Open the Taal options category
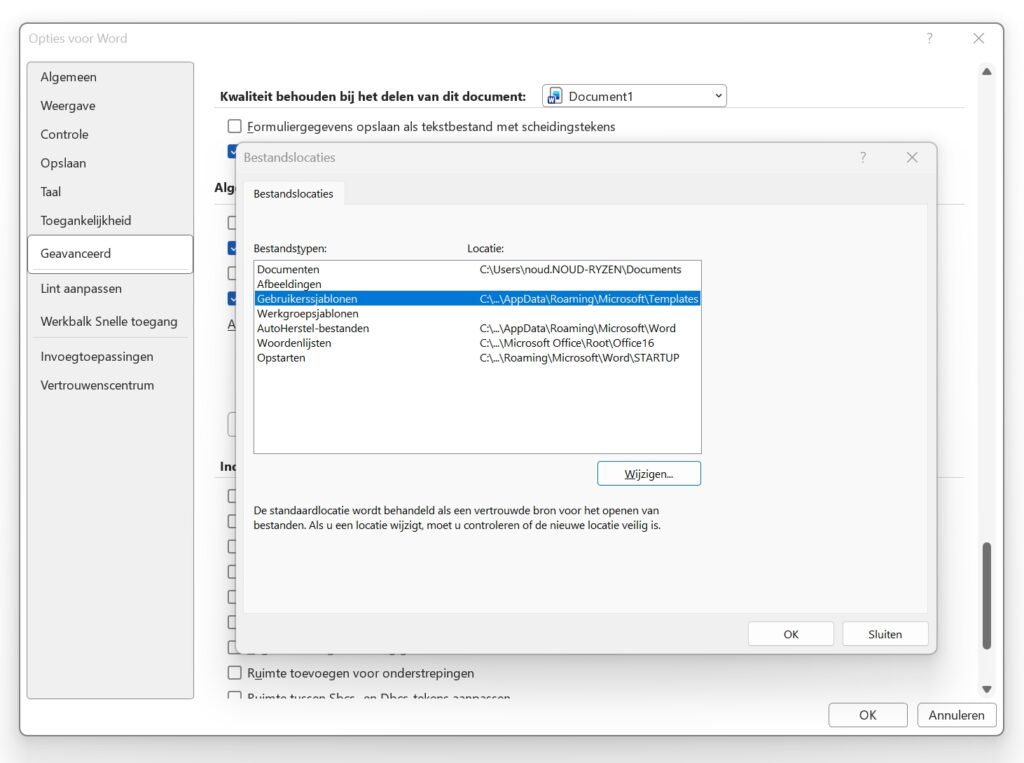 110,192
